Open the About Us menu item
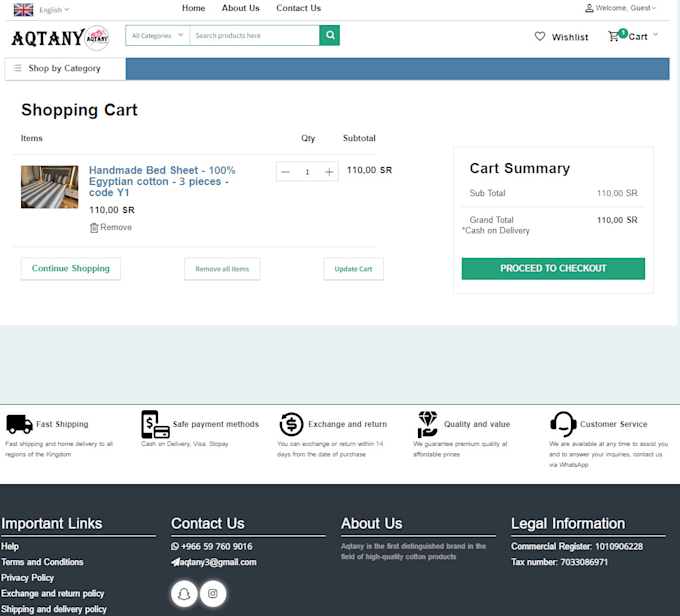The width and height of the screenshot is (680, 616). [240, 8]
